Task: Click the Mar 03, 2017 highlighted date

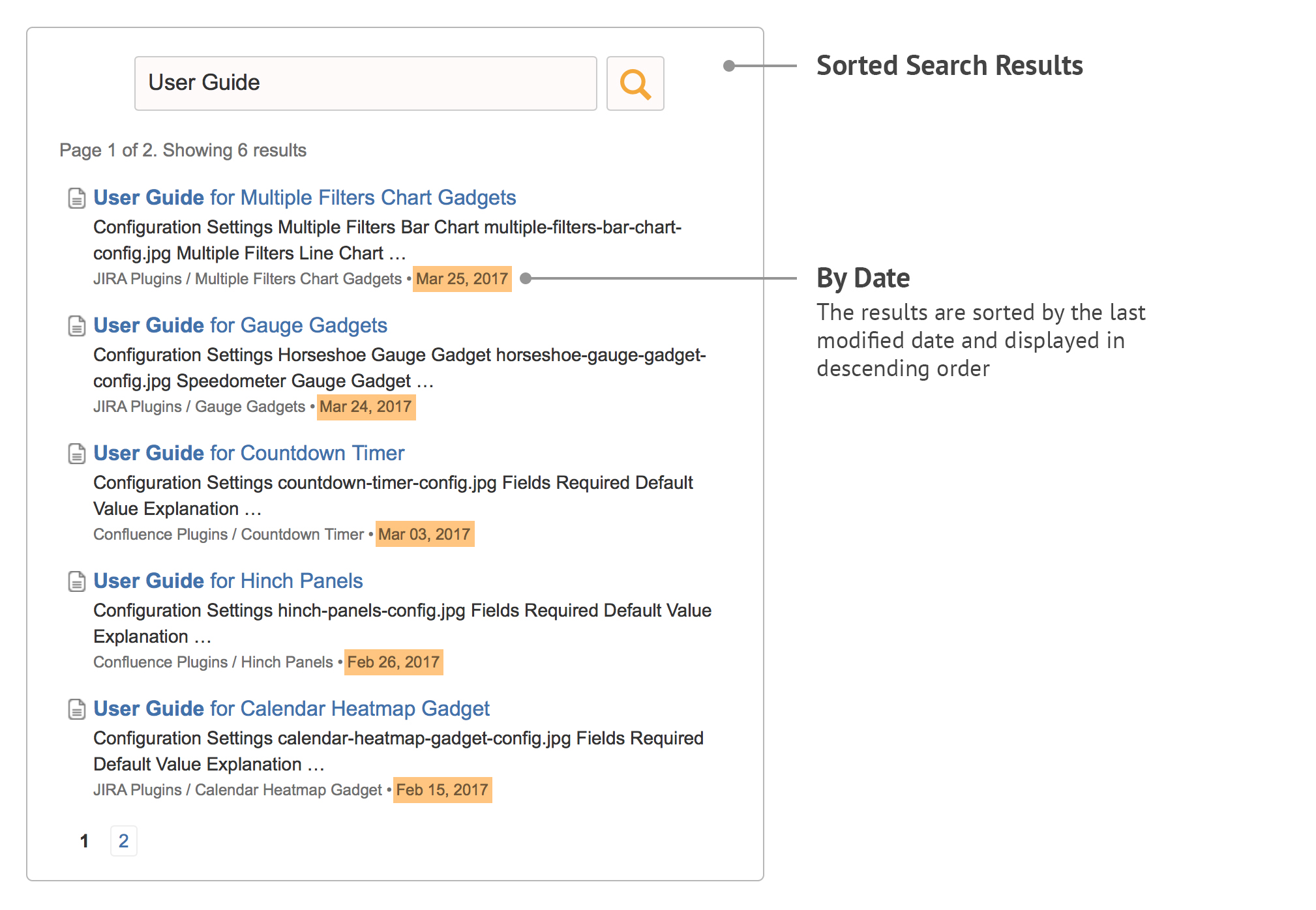Action: [x=425, y=535]
